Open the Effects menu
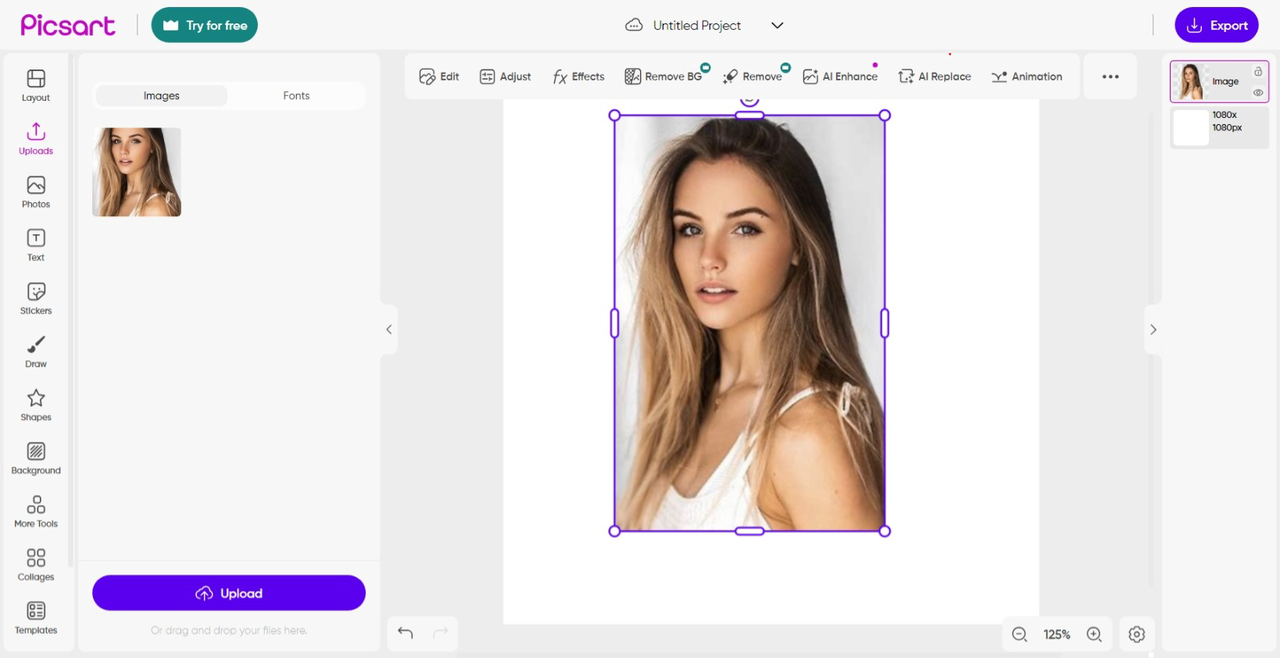 coord(578,76)
